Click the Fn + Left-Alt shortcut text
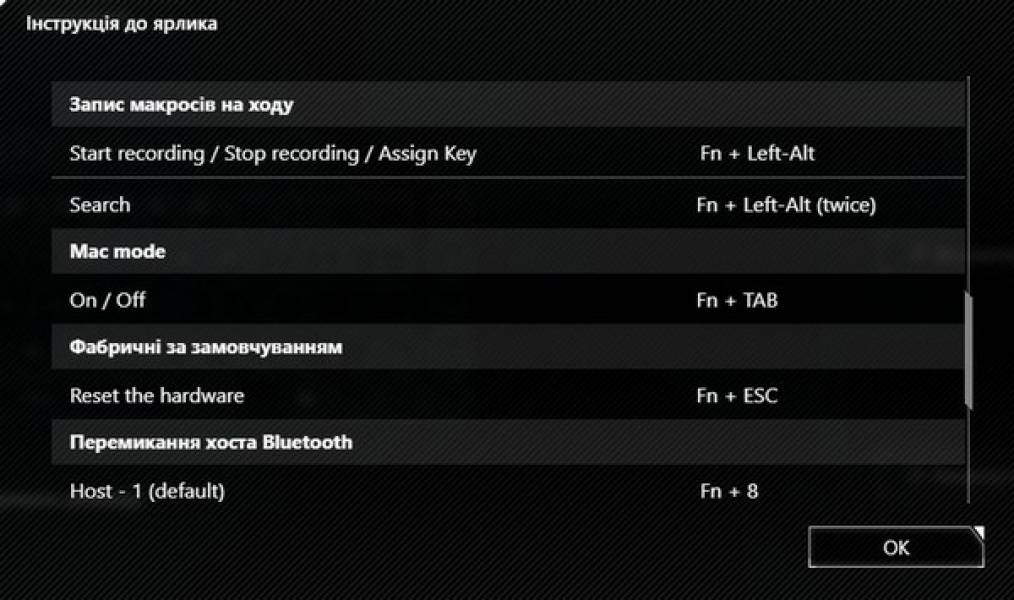Viewport: 1014px width, 600px height. pyautogui.click(x=758, y=154)
